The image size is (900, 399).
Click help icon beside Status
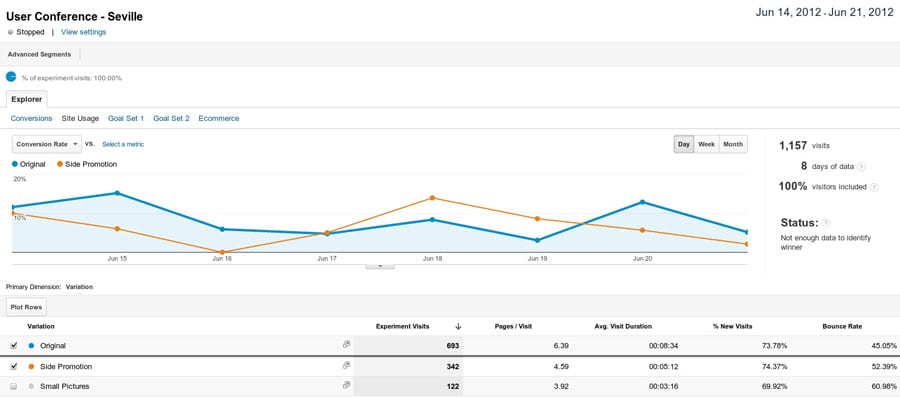[826, 222]
